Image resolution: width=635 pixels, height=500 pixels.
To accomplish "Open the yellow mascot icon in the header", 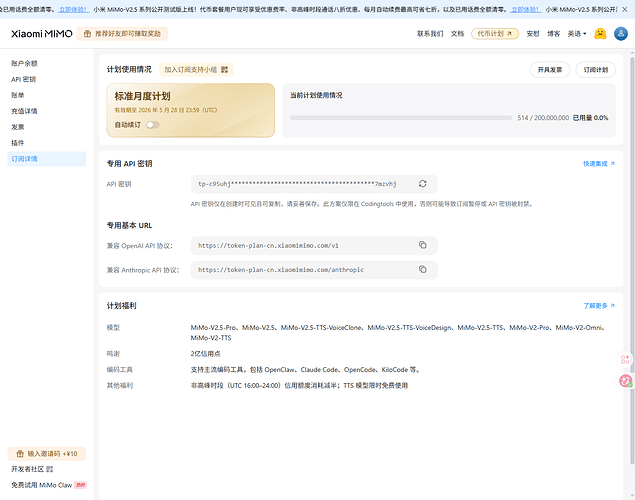I will [600, 34].
